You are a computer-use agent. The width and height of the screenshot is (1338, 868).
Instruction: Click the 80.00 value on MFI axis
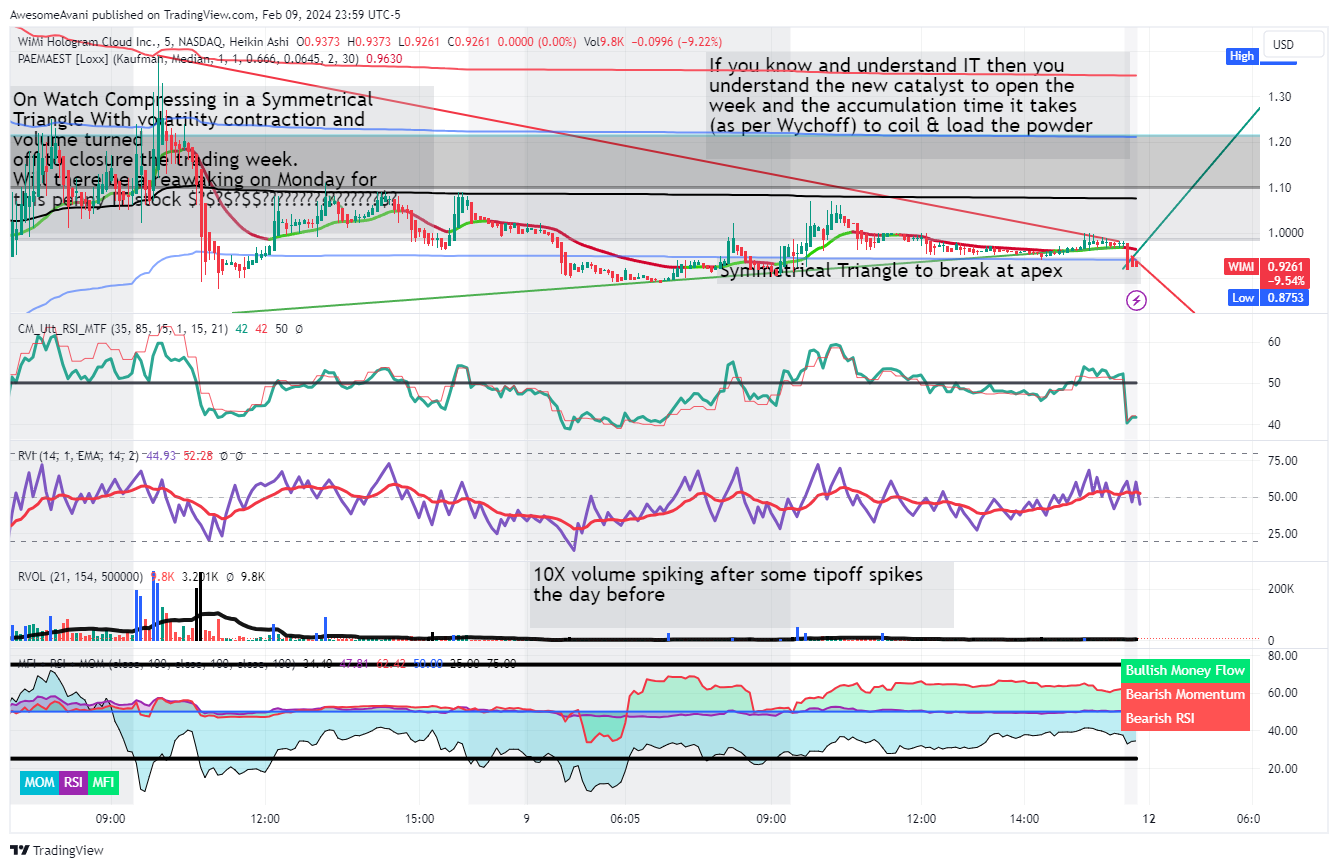click(1283, 656)
